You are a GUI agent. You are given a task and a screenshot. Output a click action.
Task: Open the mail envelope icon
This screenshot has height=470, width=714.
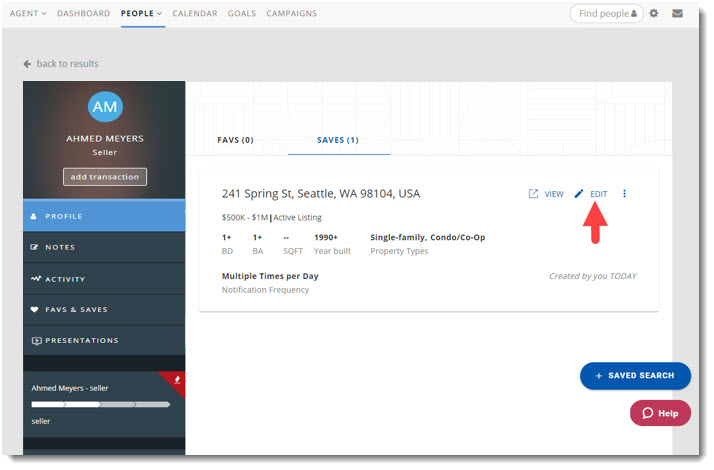coord(678,14)
